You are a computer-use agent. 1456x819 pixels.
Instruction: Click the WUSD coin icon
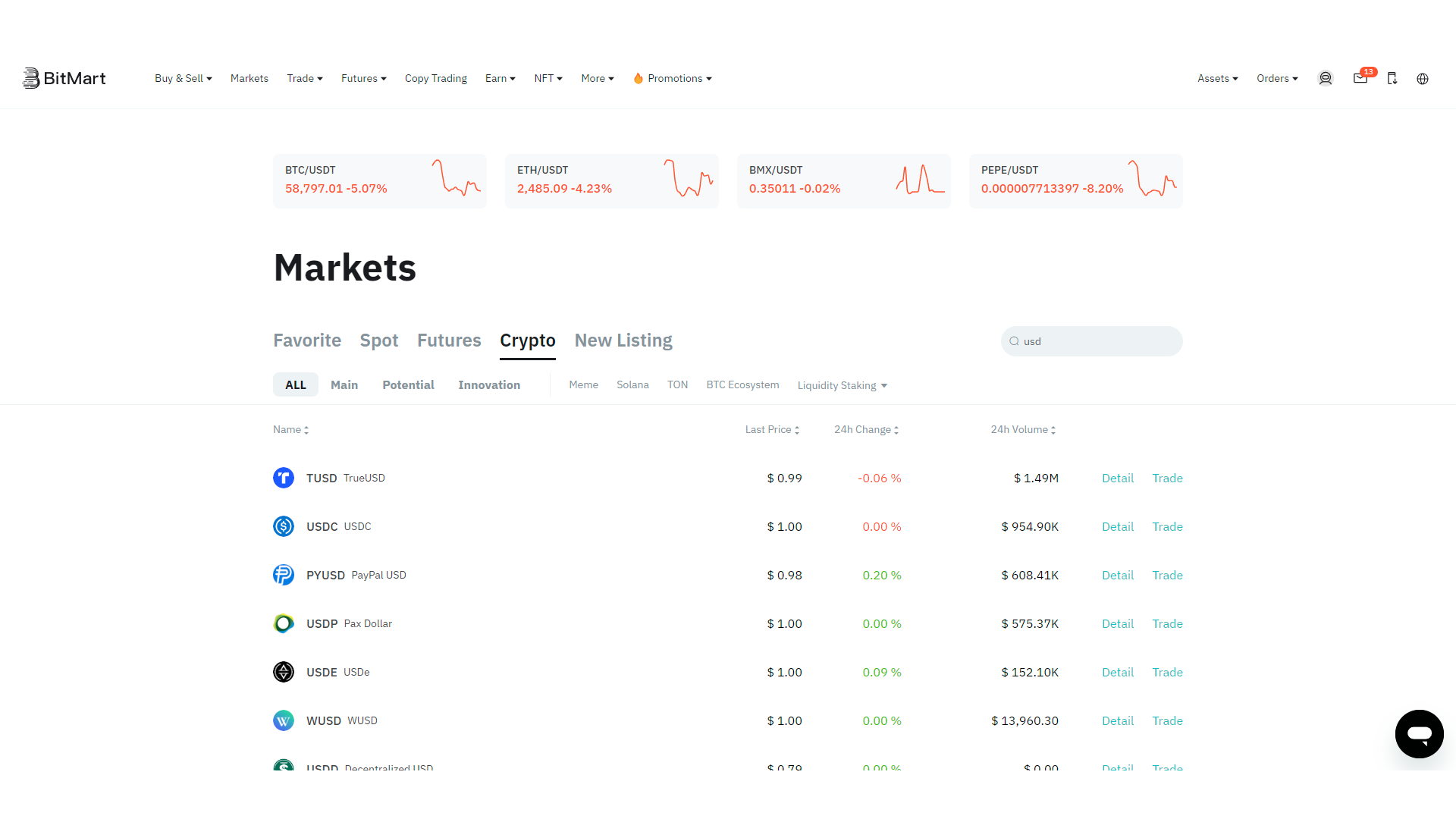284,720
